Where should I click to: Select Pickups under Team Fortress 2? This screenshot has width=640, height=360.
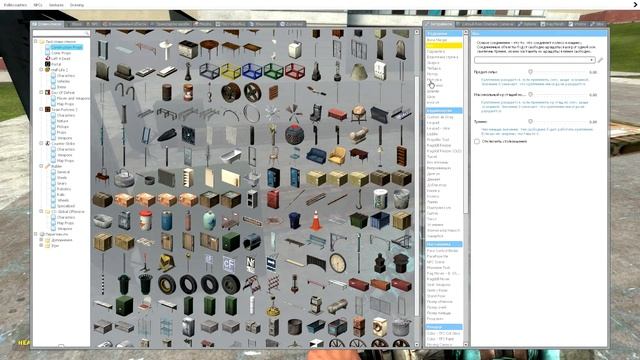pos(63,127)
